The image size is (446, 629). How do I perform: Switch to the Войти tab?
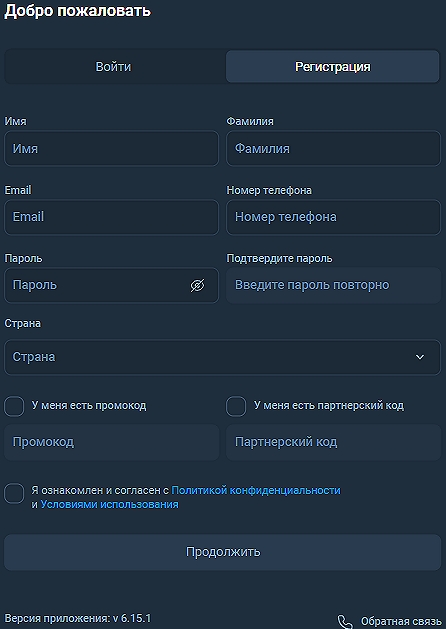[114, 67]
